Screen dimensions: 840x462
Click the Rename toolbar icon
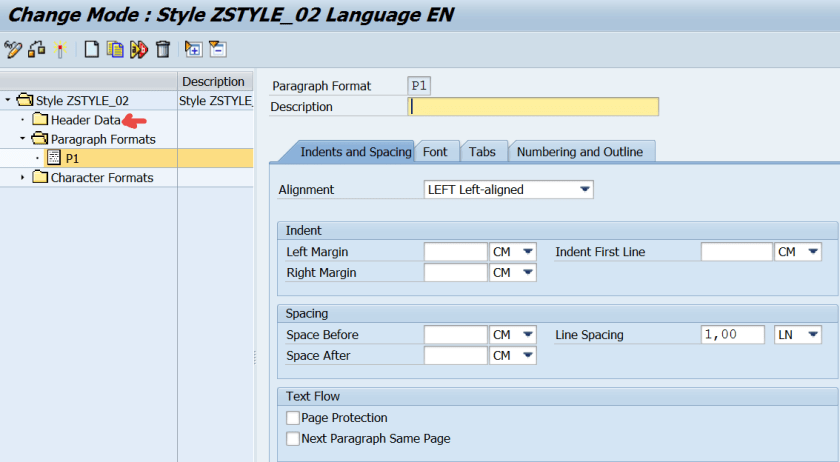139,49
